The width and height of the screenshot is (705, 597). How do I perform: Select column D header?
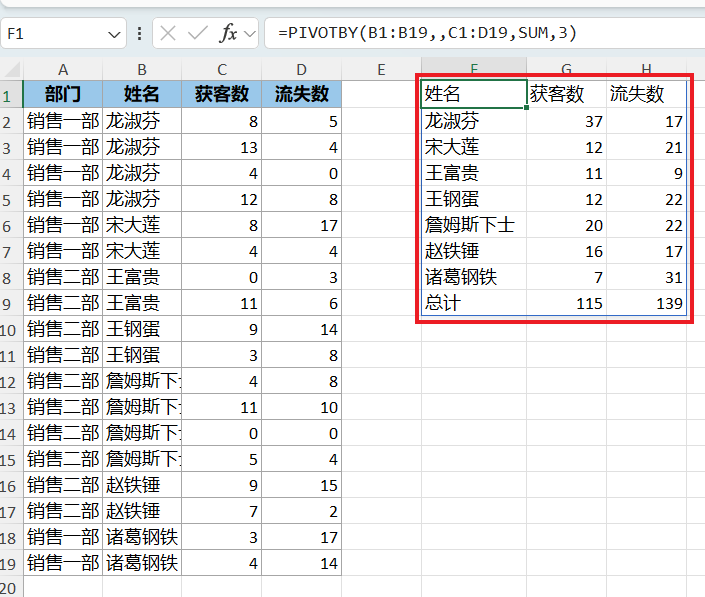tap(301, 70)
